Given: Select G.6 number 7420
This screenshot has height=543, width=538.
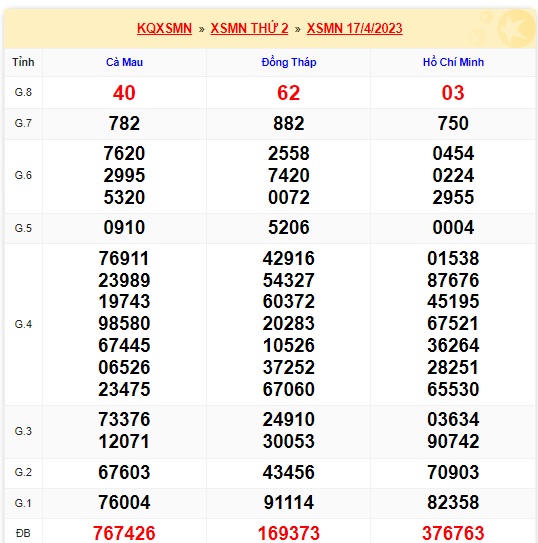Looking at the screenshot, I should pyautogui.click(x=289, y=176).
